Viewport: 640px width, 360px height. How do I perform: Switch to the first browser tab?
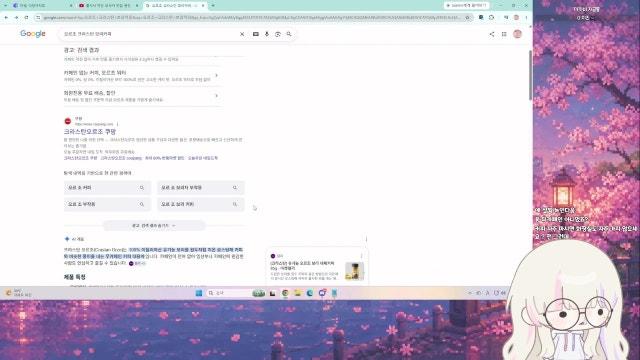point(41,6)
